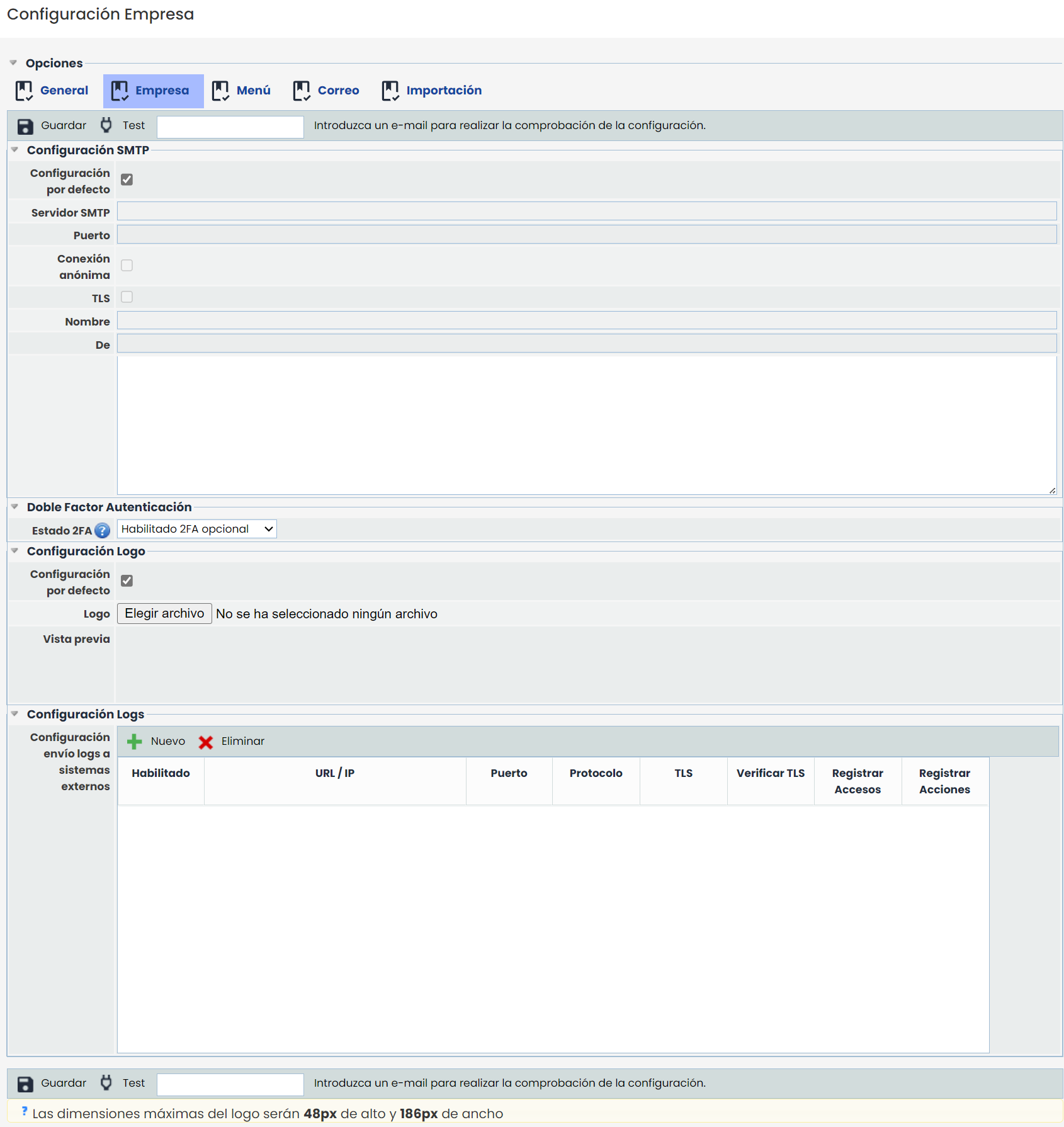
Task: Click the top Guardar floppy disk icon
Action: (x=25, y=126)
